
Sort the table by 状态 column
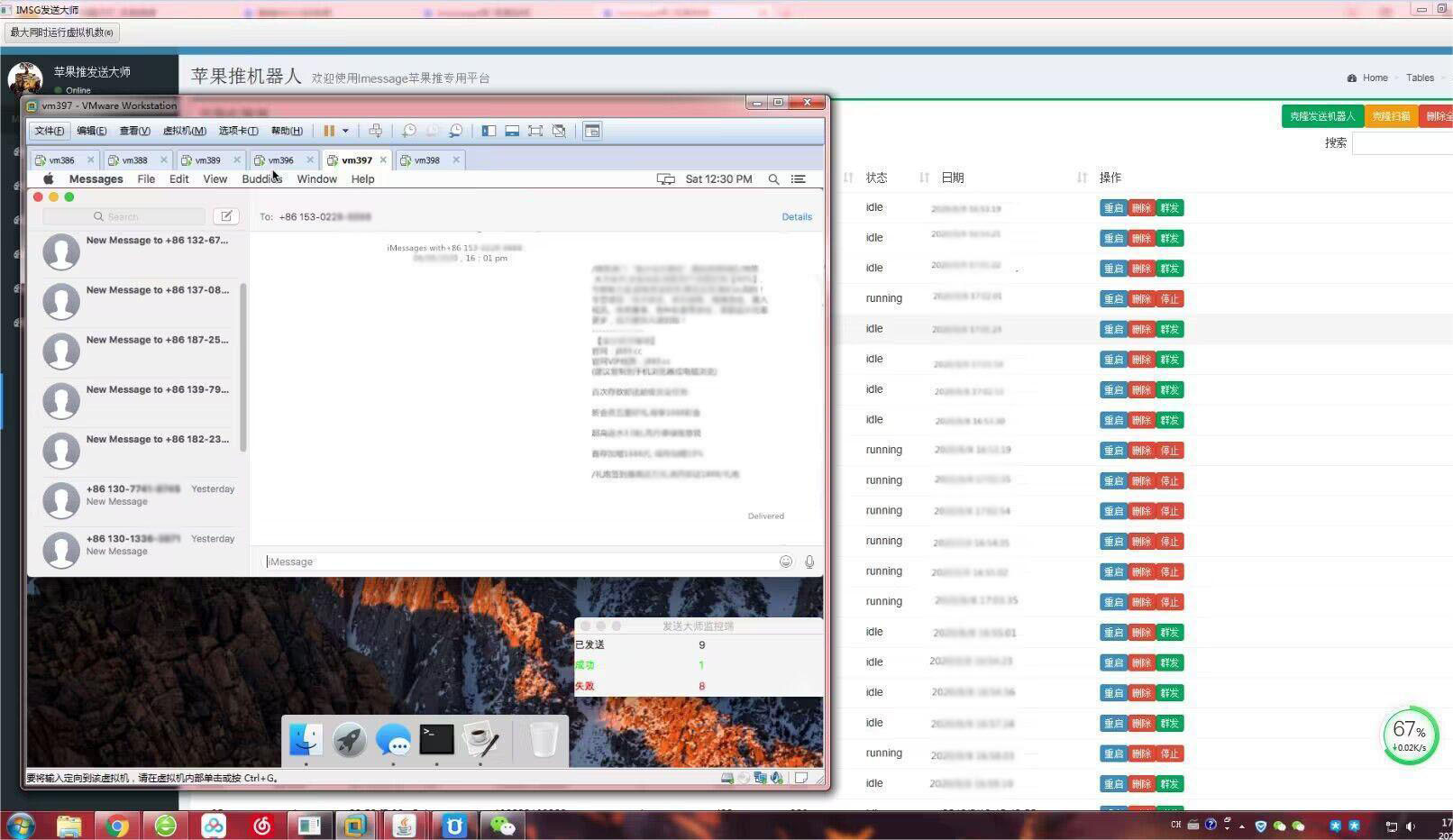(876, 178)
